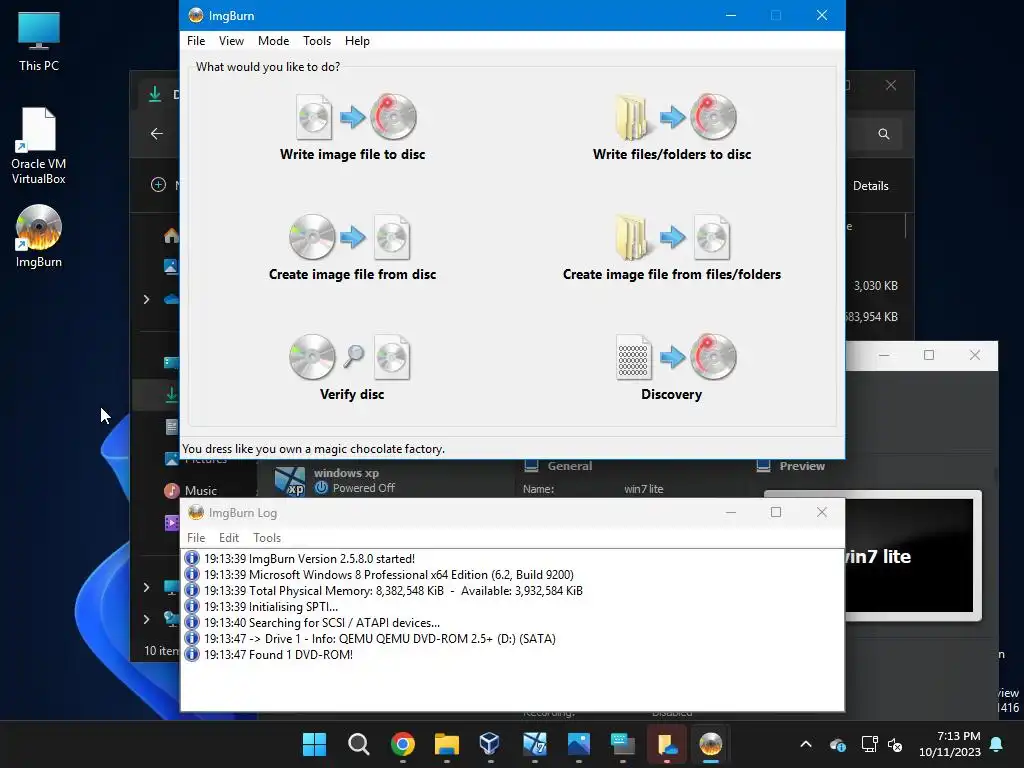This screenshot has width=1024, height=768.
Task: Select the This PC desktop icon
Action: (39, 41)
